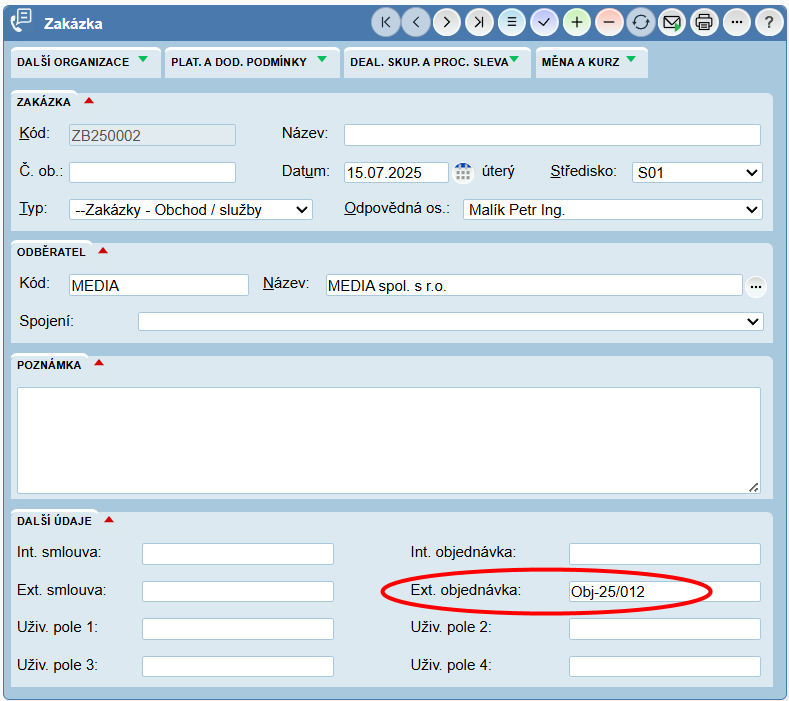The width and height of the screenshot is (789, 701).
Task: Open the Měna a kurz tab
Action: pos(590,62)
